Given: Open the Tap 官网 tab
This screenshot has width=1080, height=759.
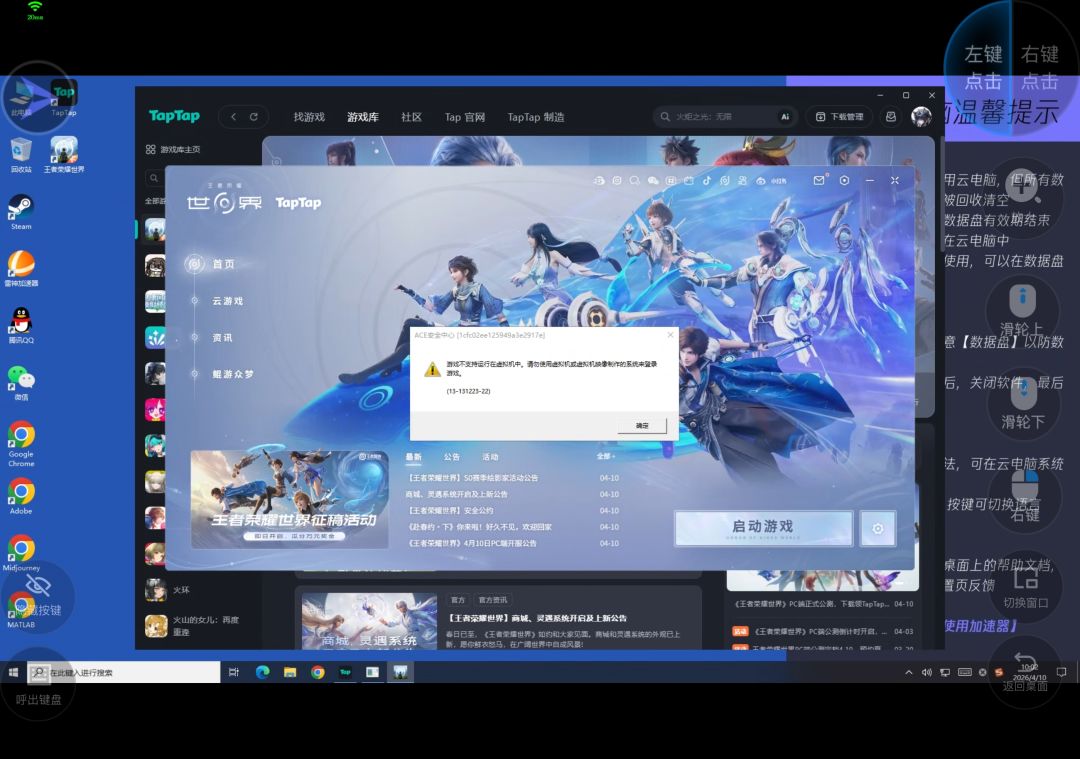Looking at the screenshot, I should click(465, 117).
